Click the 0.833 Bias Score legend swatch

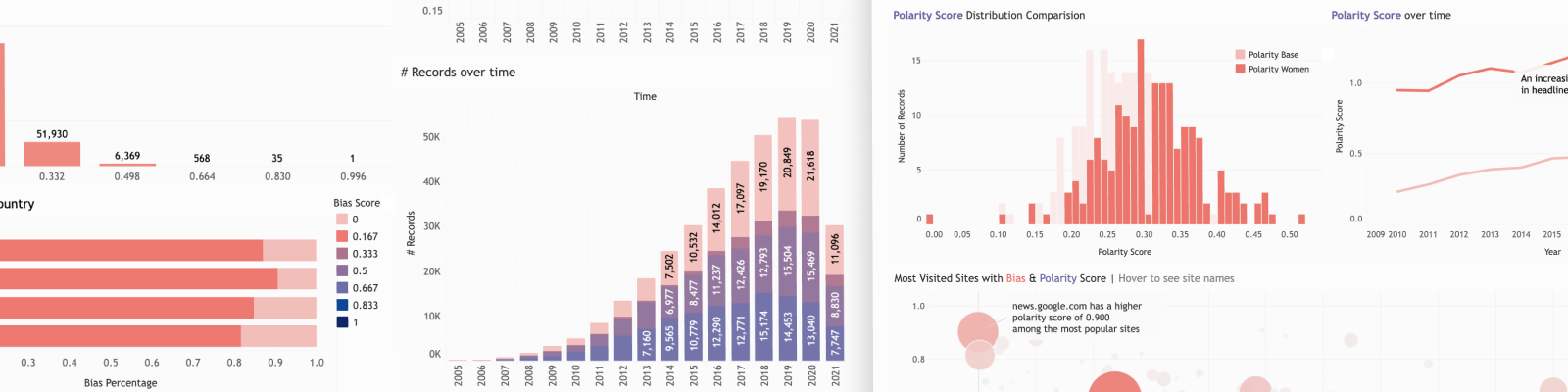[342, 305]
